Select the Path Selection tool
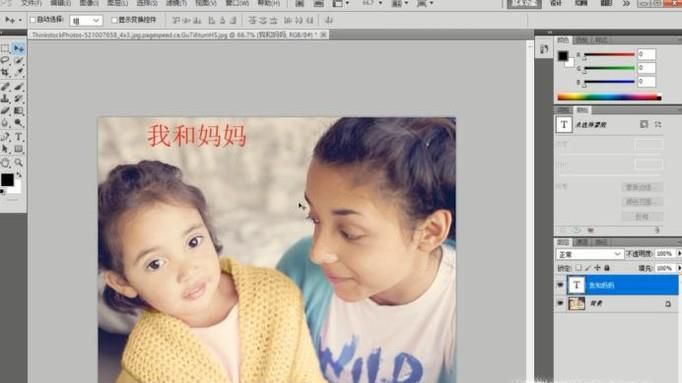Viewport: 682px width, 383px height. pos(5,149)
